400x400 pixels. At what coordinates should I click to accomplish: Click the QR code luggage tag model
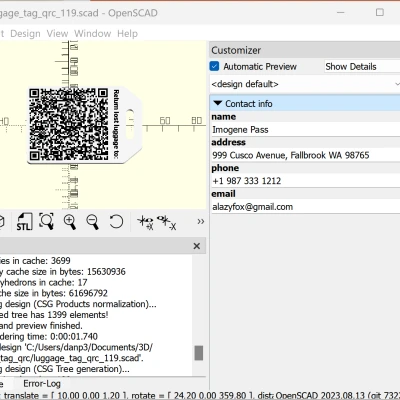pyautogui.click(x=84, y=126)
